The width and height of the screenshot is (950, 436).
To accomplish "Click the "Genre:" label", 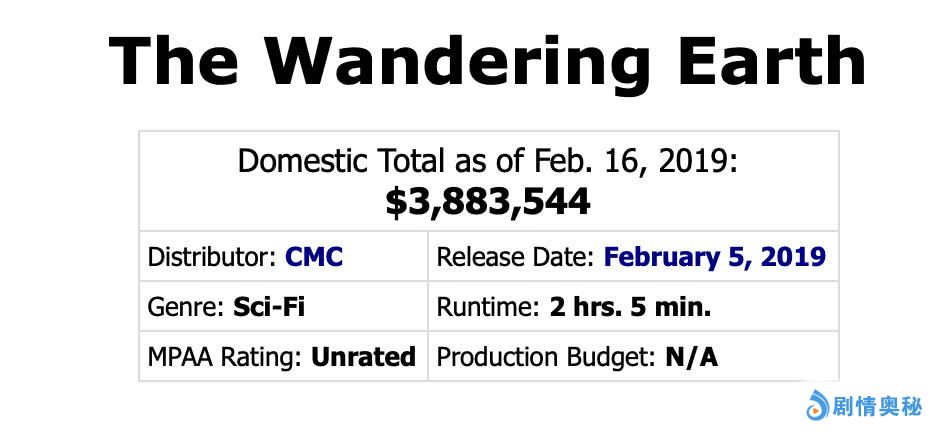I will click(x=187, y=307).
